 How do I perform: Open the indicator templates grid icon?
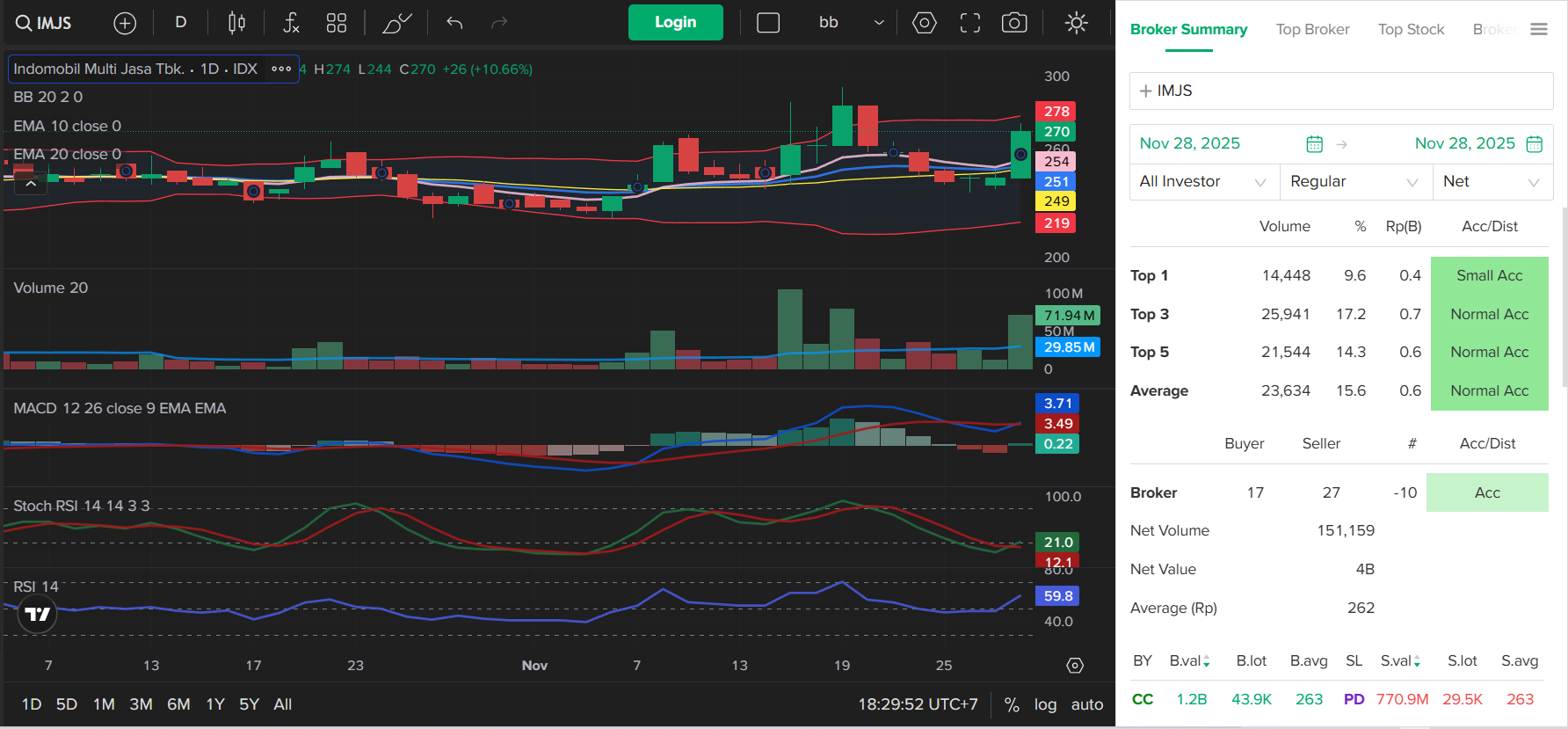click(x=337, y=23)
